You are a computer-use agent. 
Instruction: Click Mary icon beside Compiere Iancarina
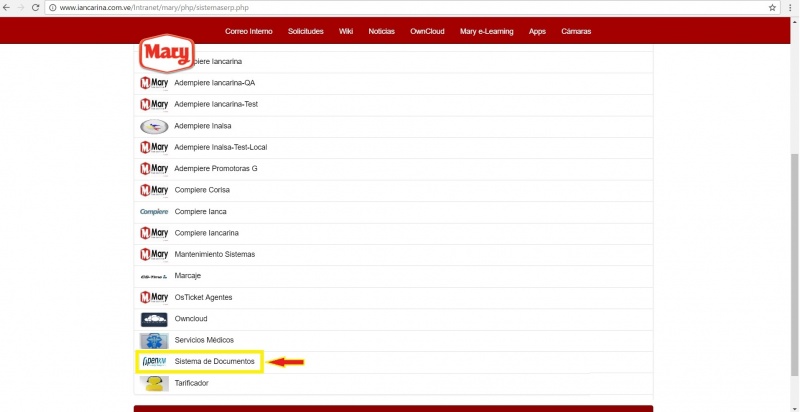pyautogui.click(x=154, y=233)
